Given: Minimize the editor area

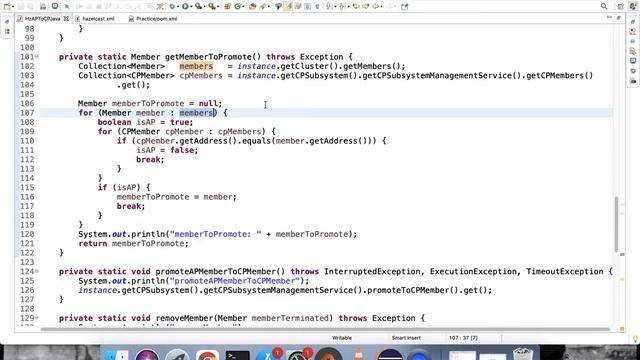Looking at the screenshot, I should [x=609, y=17].
